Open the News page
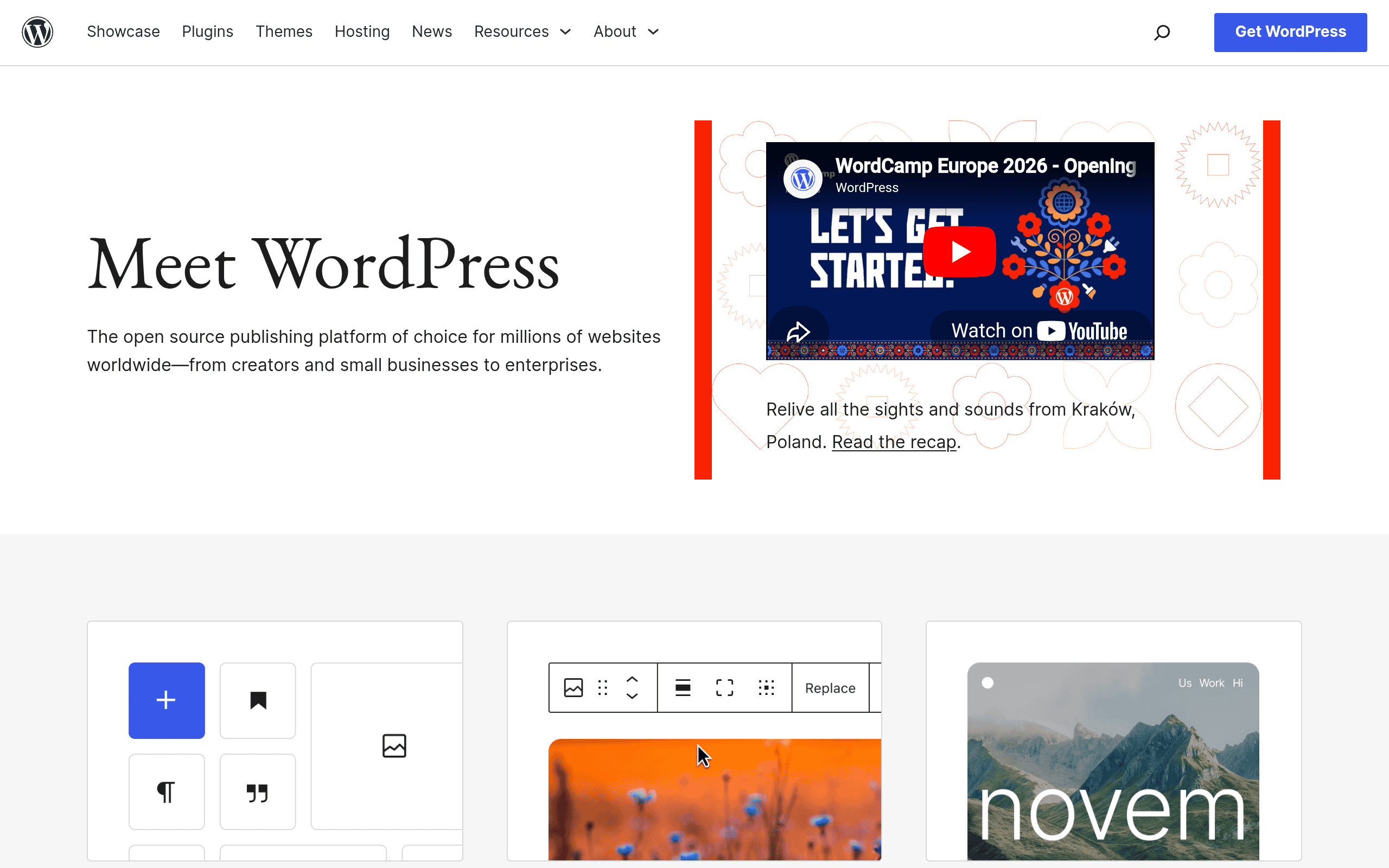1389x868 pixels. coord(432,31)
